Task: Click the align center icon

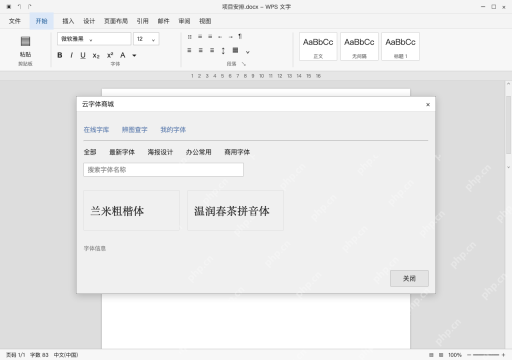Action: (201, 50)
